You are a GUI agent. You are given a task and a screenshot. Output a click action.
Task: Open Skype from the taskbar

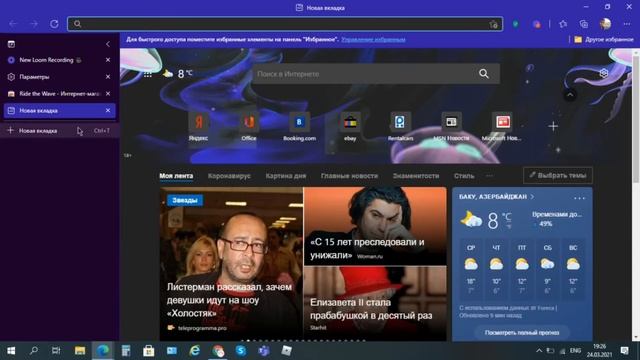(x=241, y=351)
